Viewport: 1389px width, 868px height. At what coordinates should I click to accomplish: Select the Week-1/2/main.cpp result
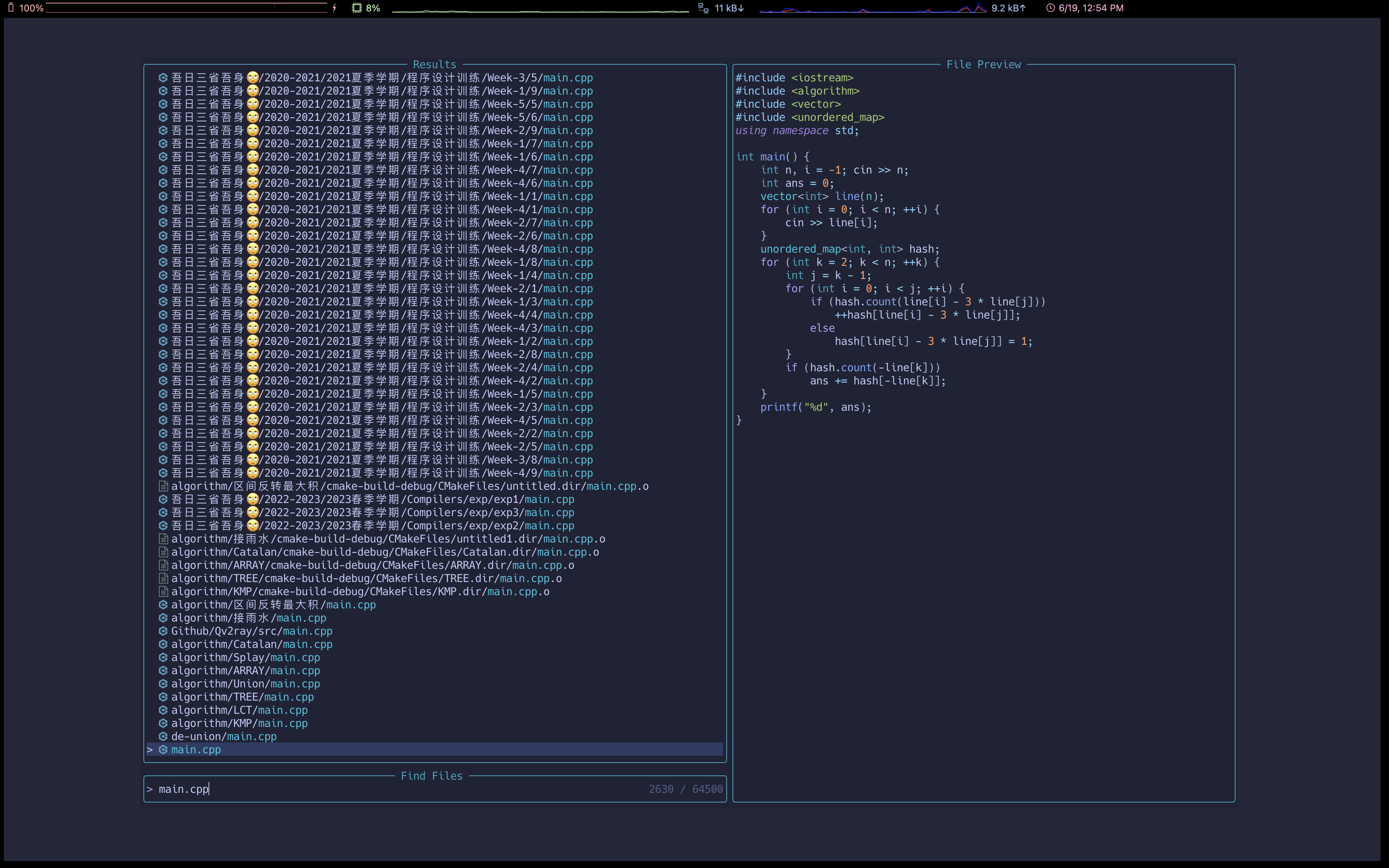[435, 341]
